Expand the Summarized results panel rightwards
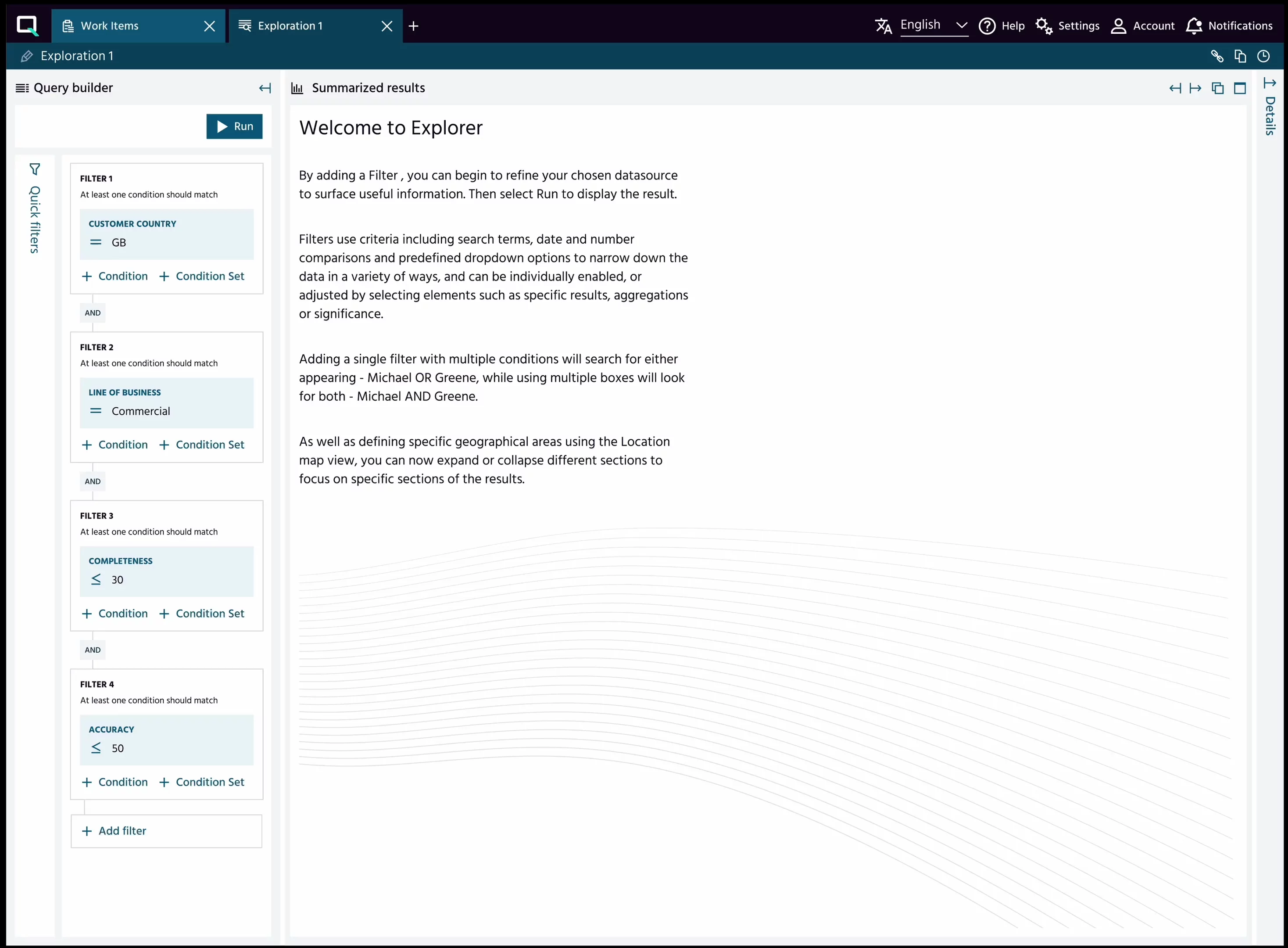 click(1195, 88)
